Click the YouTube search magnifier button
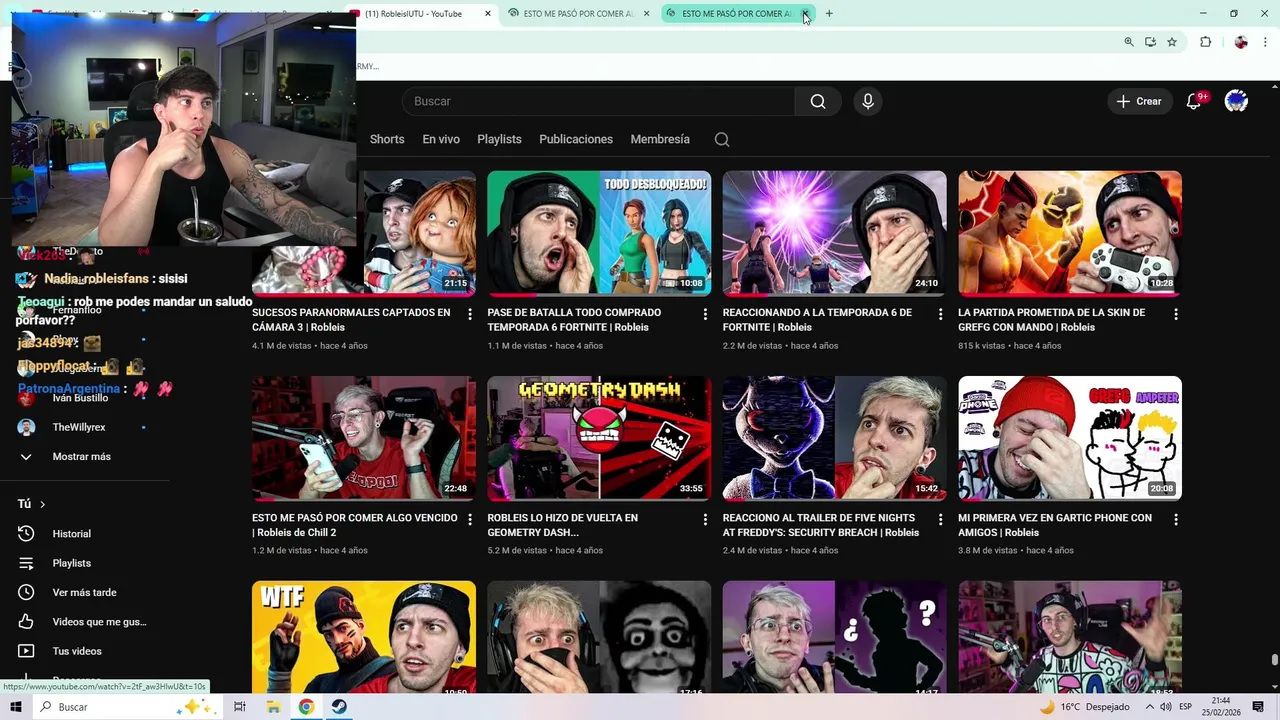1280x720 pixels. tap(818, 101)
